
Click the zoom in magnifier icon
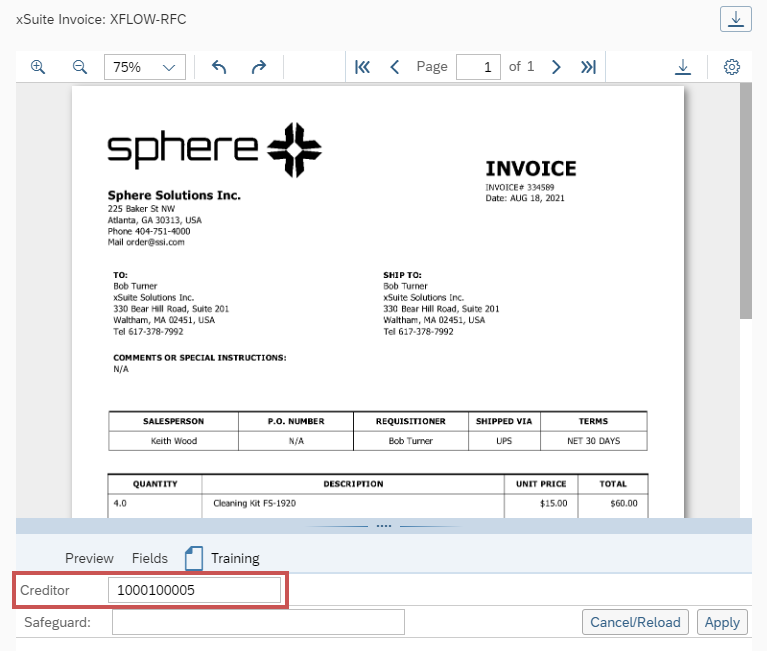(38, 67)
